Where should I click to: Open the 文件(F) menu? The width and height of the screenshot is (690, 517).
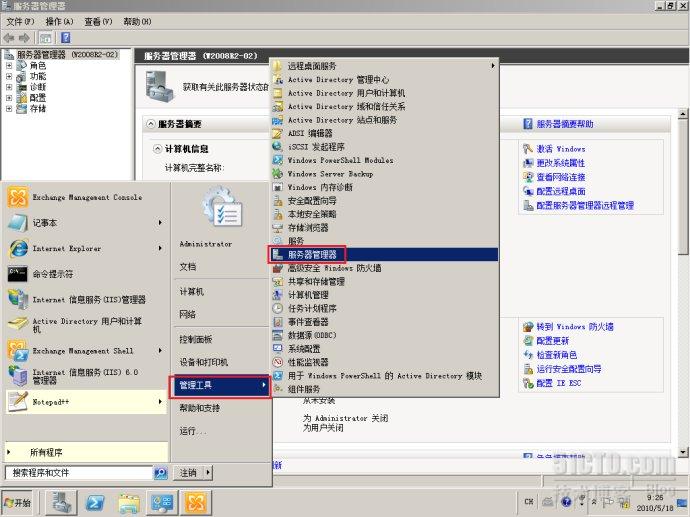tap(20, 22)
